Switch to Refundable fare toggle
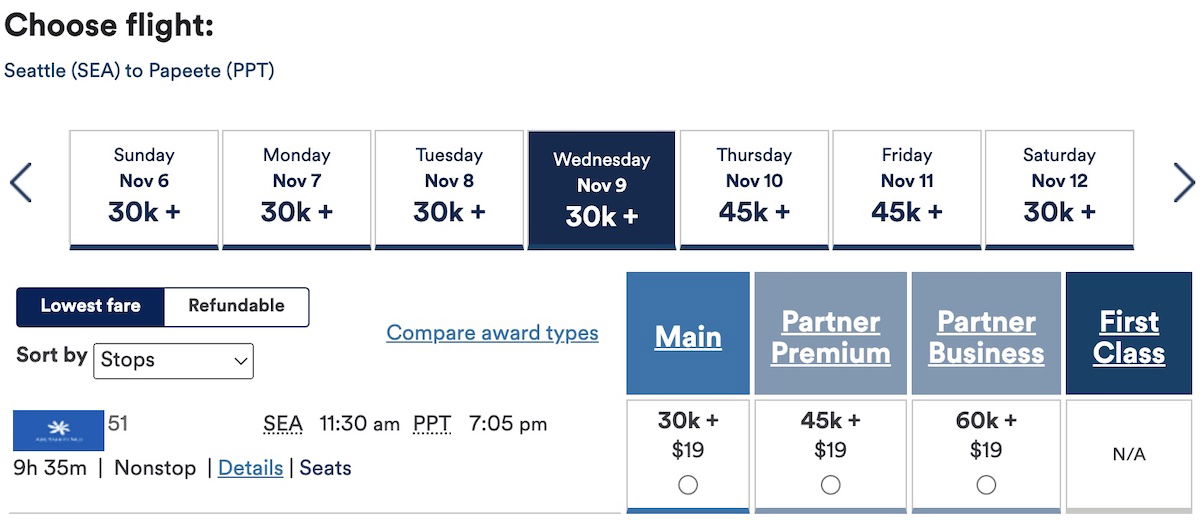 click(236, 307)
